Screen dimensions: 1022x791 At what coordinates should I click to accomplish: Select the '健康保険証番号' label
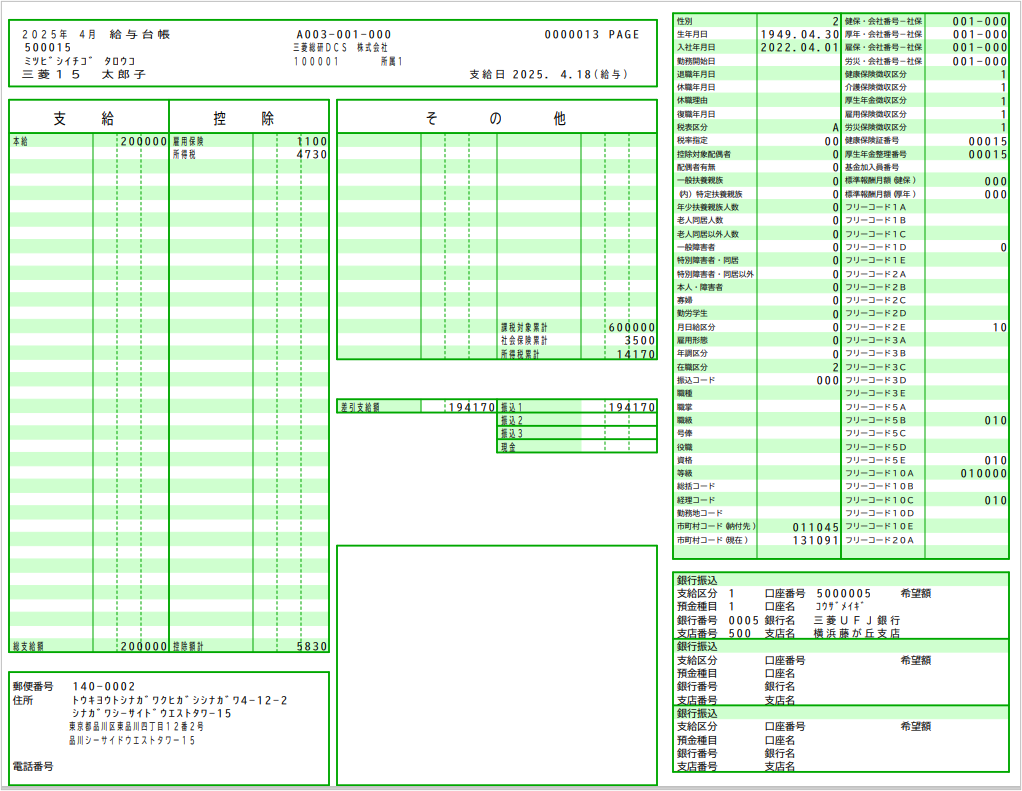click(x=872, y=141)
